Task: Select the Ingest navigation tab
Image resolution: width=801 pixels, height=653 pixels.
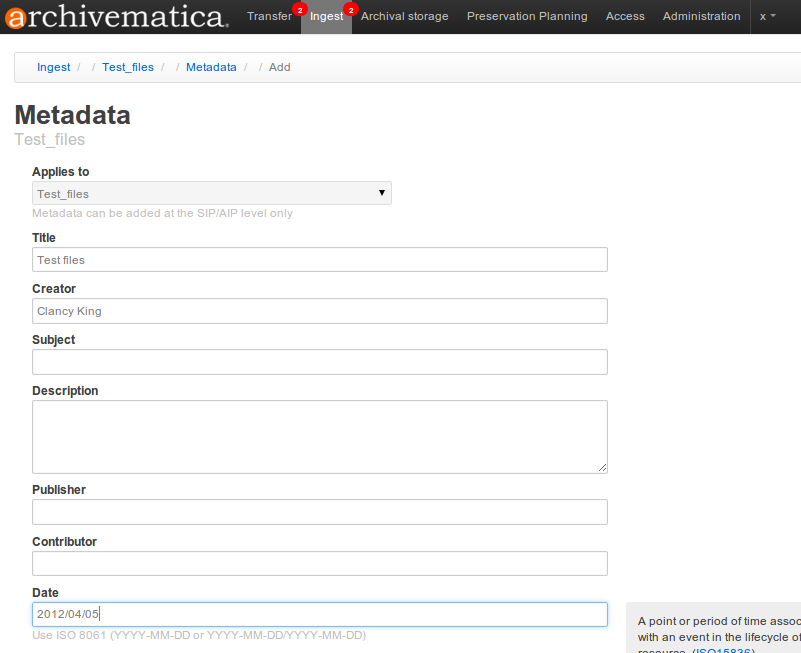Action: point(326,16)
